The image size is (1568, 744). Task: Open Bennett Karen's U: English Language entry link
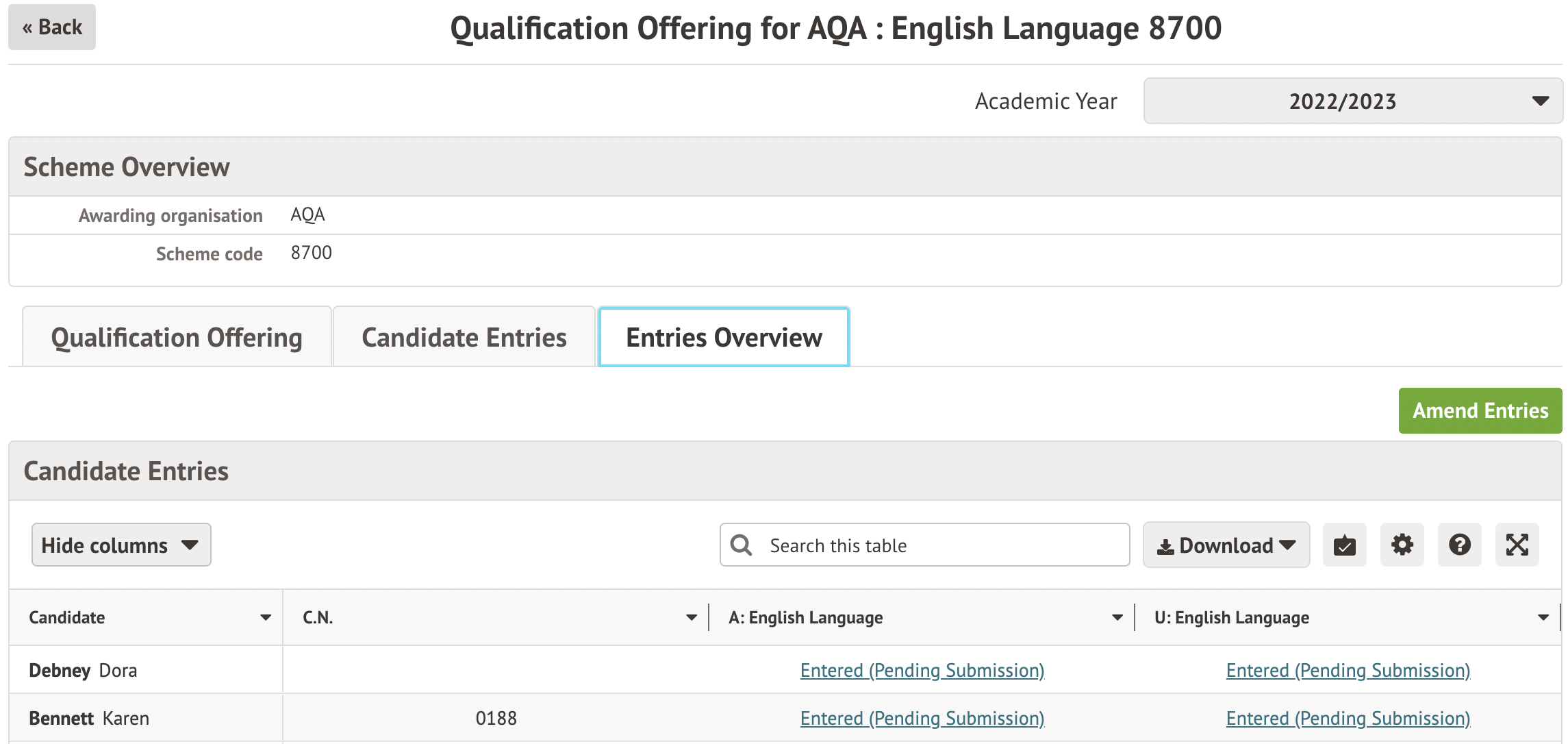coord(1348,718)
